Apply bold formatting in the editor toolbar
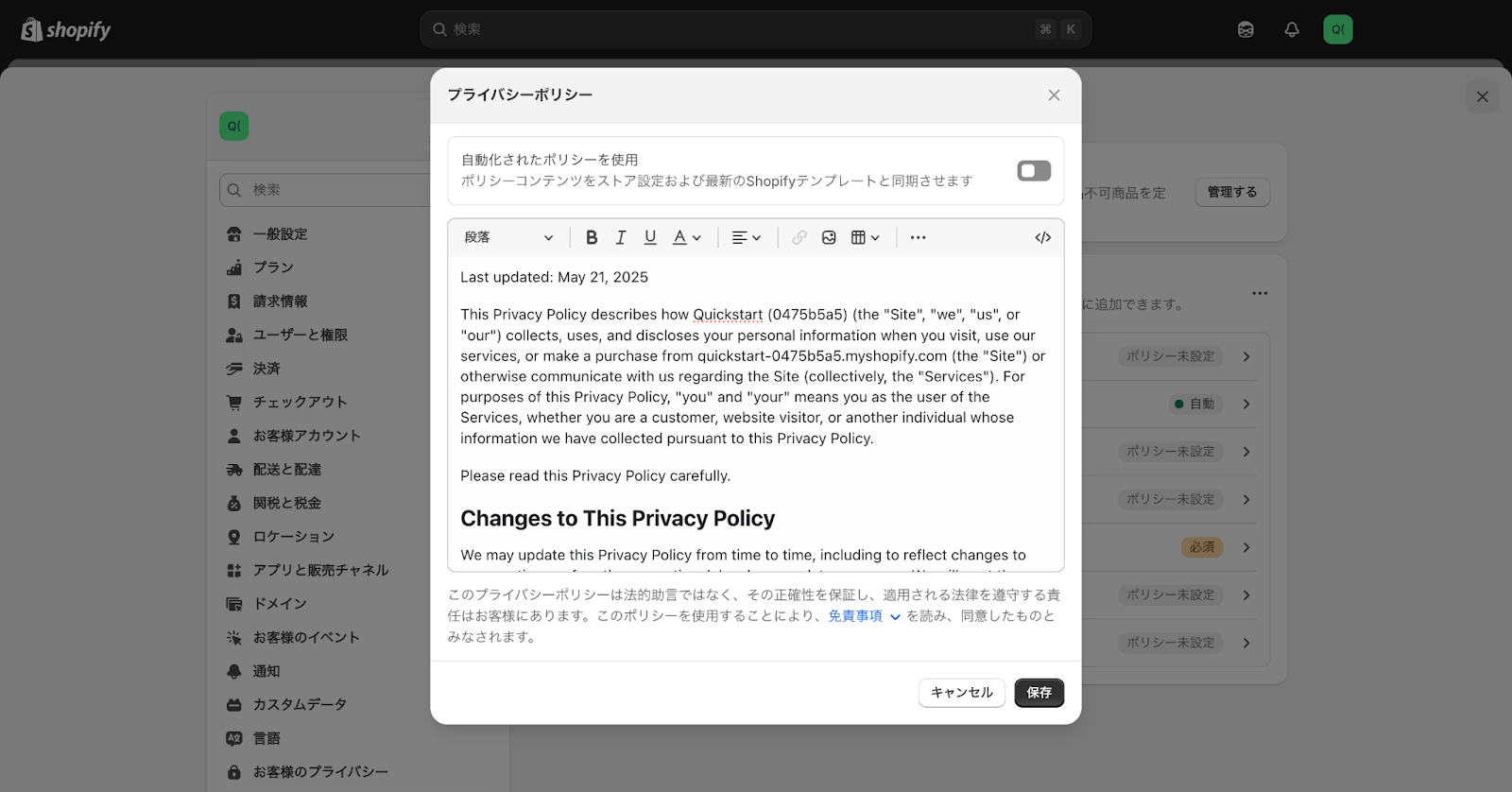This screenshot has width=1512, height=792. (x=592, y=237)
